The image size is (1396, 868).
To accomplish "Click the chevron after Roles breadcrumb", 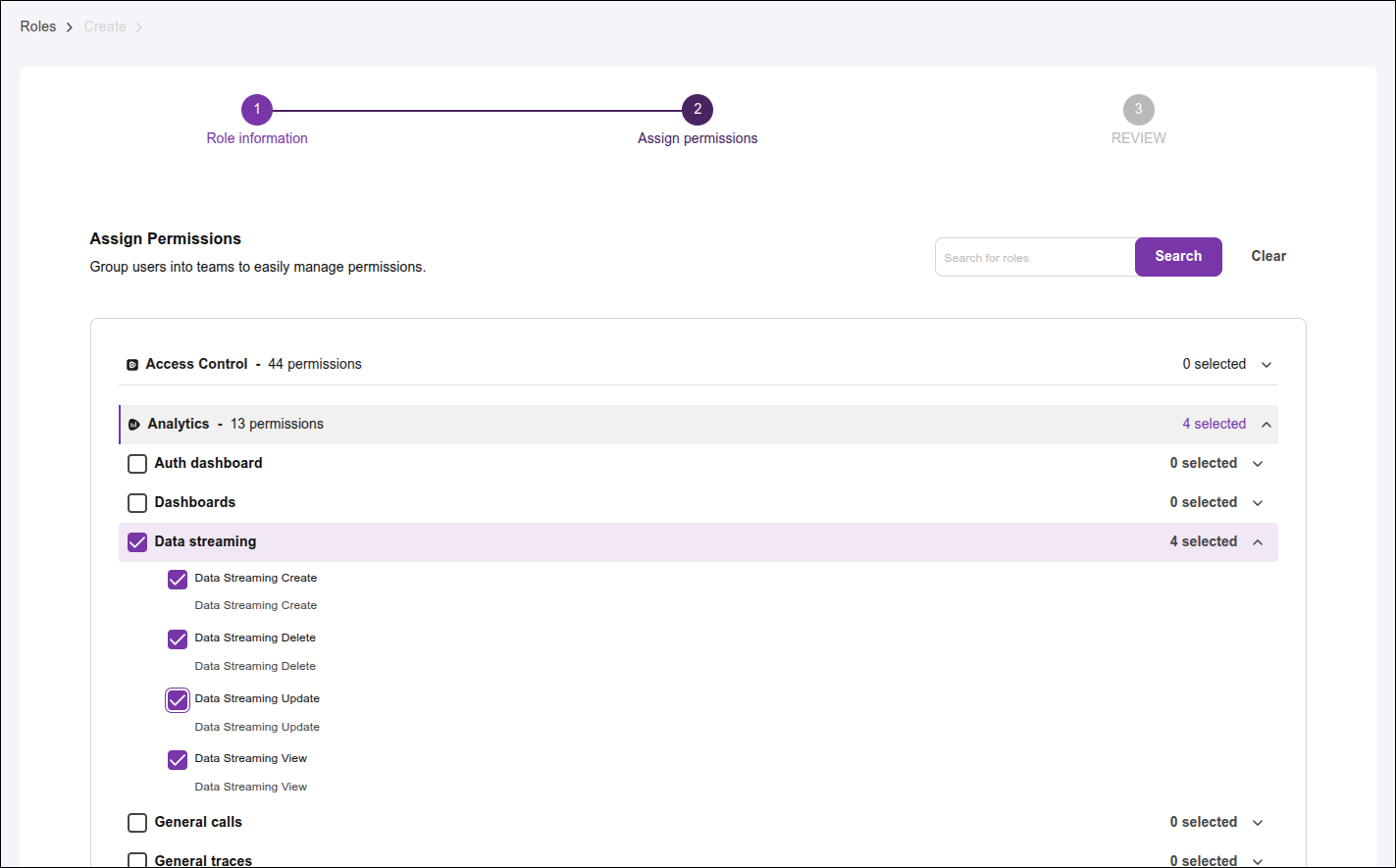I will coord(69,26).
